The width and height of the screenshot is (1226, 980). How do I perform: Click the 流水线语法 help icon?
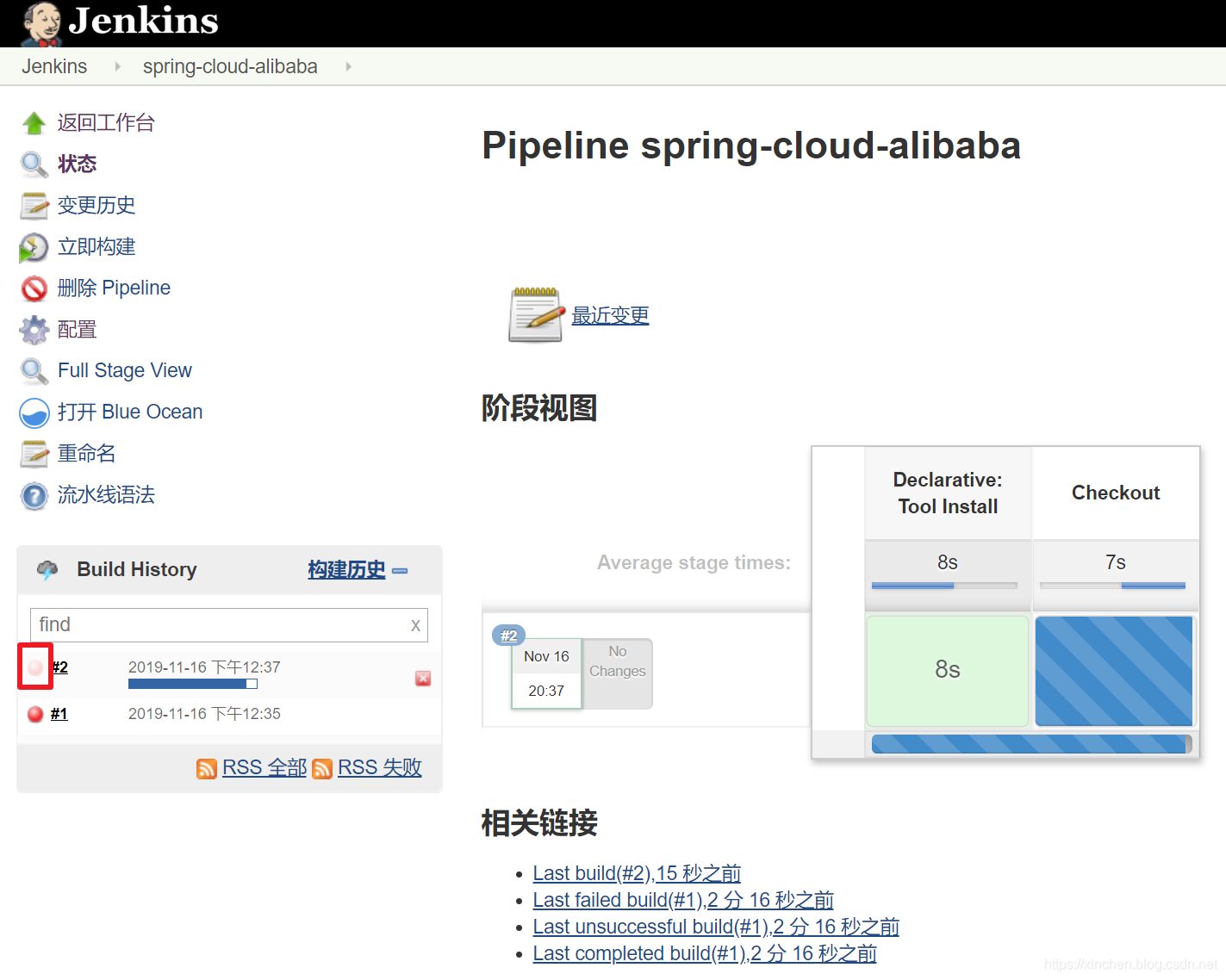coord(34,496)
